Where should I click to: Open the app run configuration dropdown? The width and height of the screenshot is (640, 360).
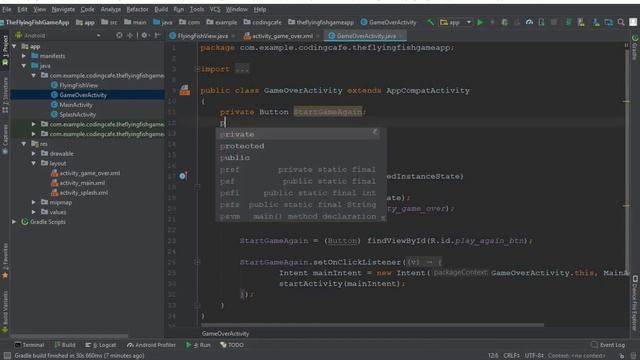456,22
